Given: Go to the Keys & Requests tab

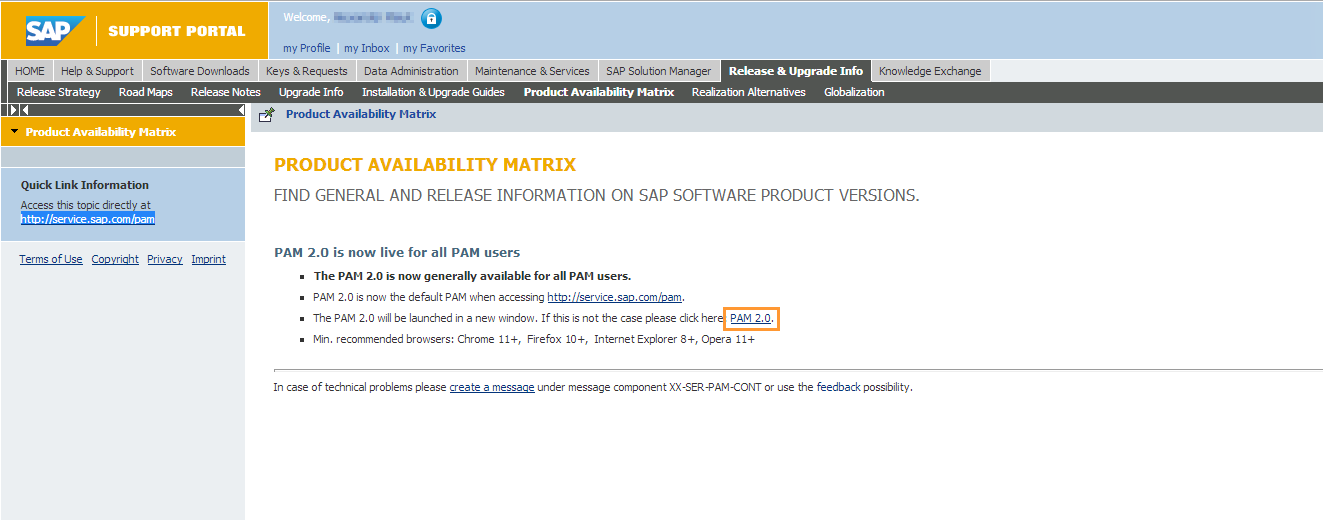Looking at the screenshot, I should 307,71.
